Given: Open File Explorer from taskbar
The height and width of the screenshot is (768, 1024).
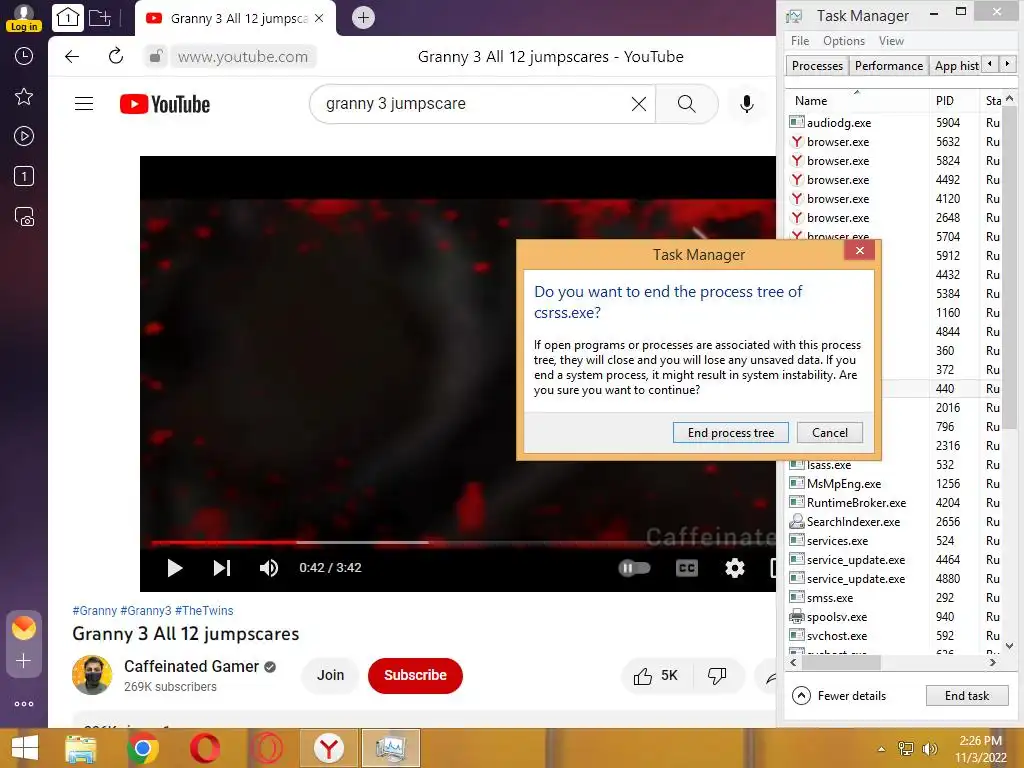Looking at the screenshot, I should click(x=81, y=748).
